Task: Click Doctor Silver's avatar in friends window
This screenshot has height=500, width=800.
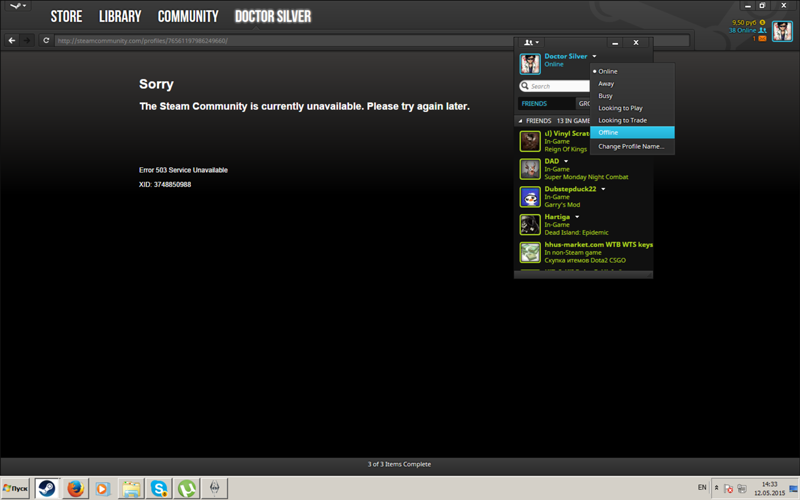Action: pos(530,64)
